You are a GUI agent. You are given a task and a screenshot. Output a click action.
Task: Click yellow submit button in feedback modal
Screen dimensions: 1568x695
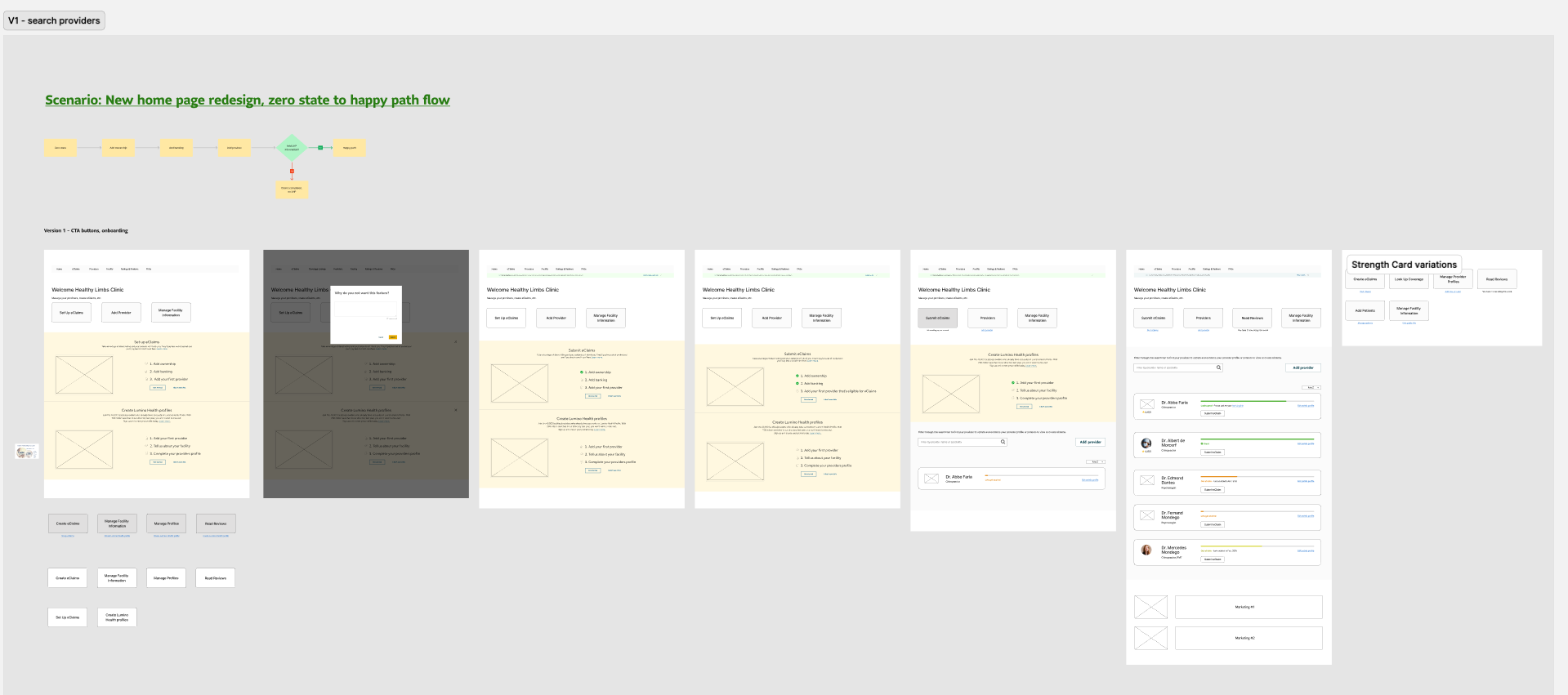coord(393,336)
